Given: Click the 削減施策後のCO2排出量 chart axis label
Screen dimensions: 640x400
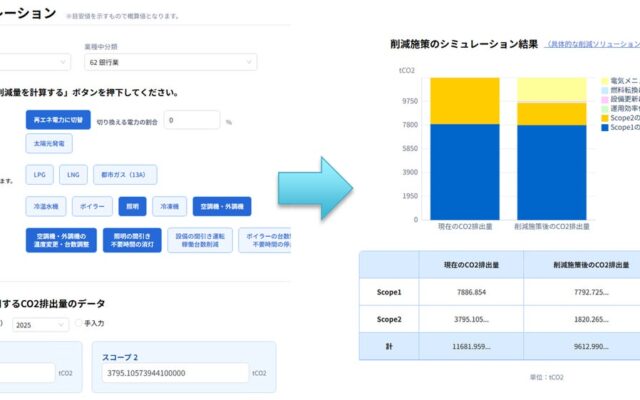Looking at the screenshot, I should coord(552,227).
